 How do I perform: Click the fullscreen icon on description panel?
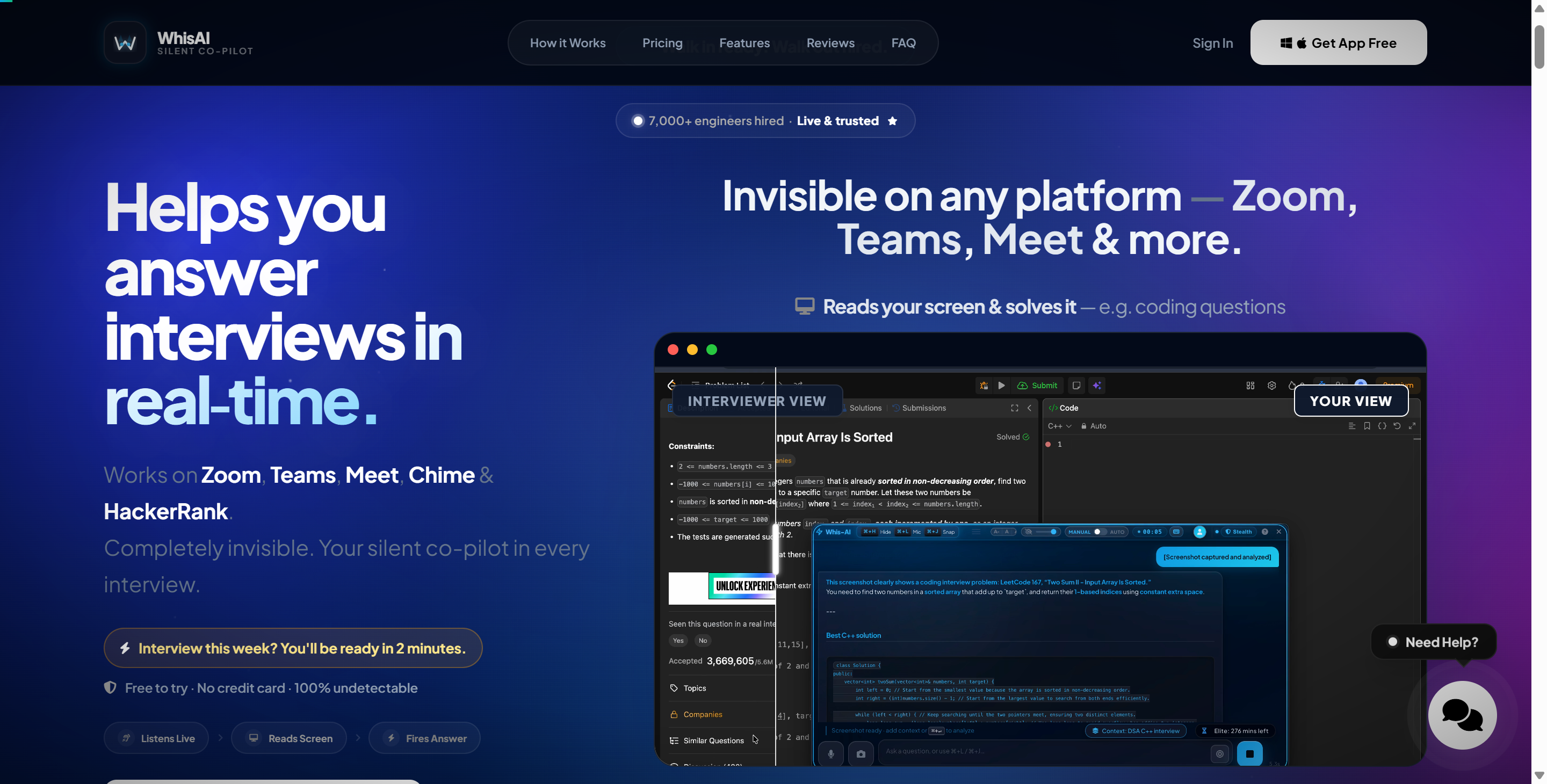1014,408
